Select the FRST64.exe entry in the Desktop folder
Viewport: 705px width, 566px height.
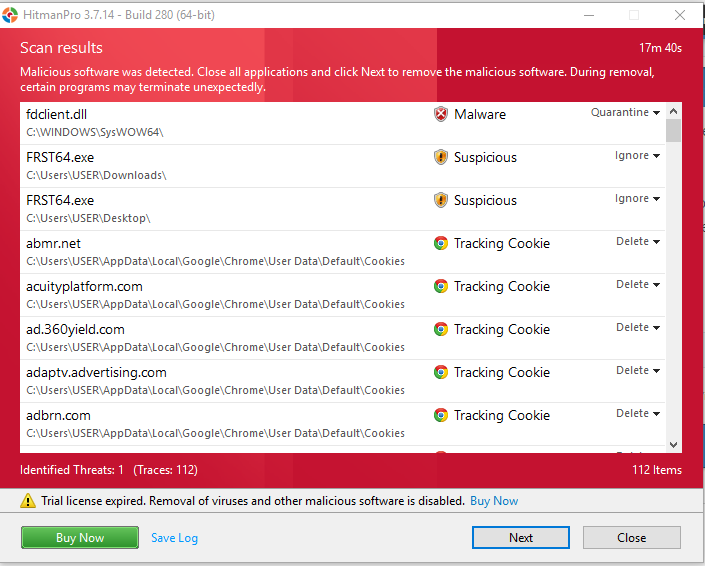click(343, 209)
